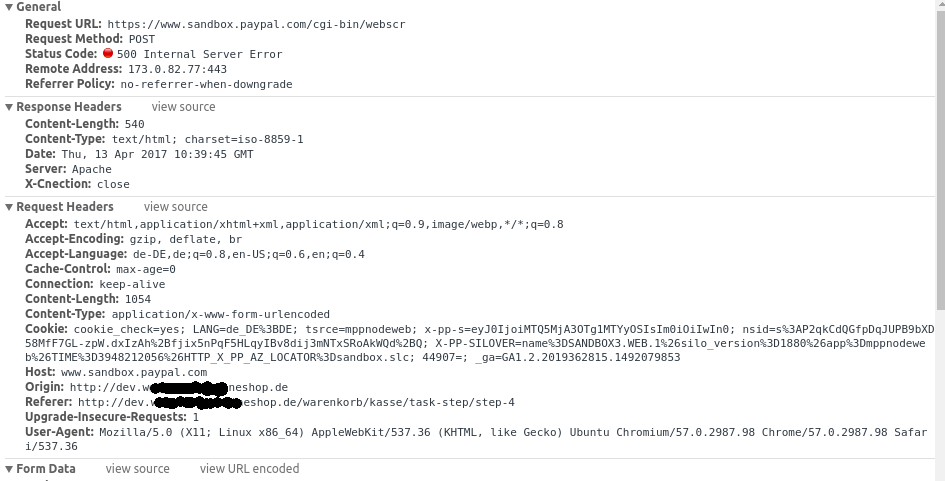Click view source beside Form Data
Screen dimensions: 945x481
point(137,468)
